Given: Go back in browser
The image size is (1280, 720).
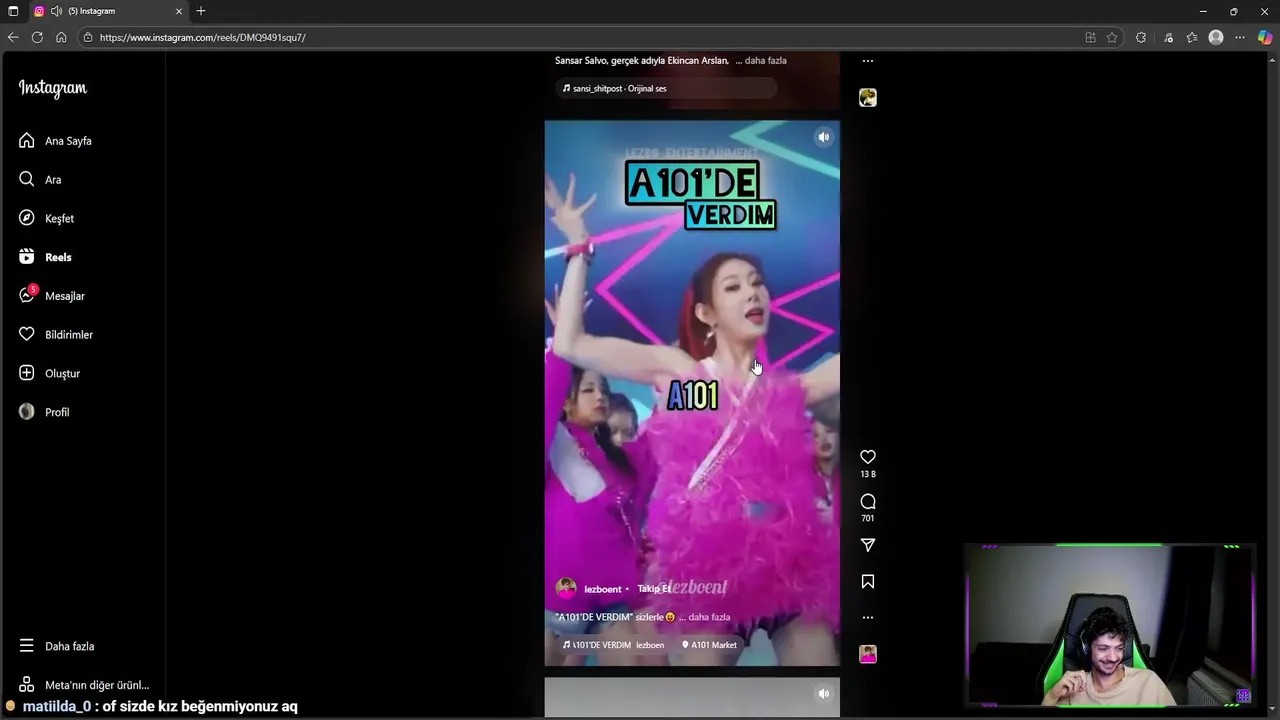Looking at the screenshot, I should [13, 37].
